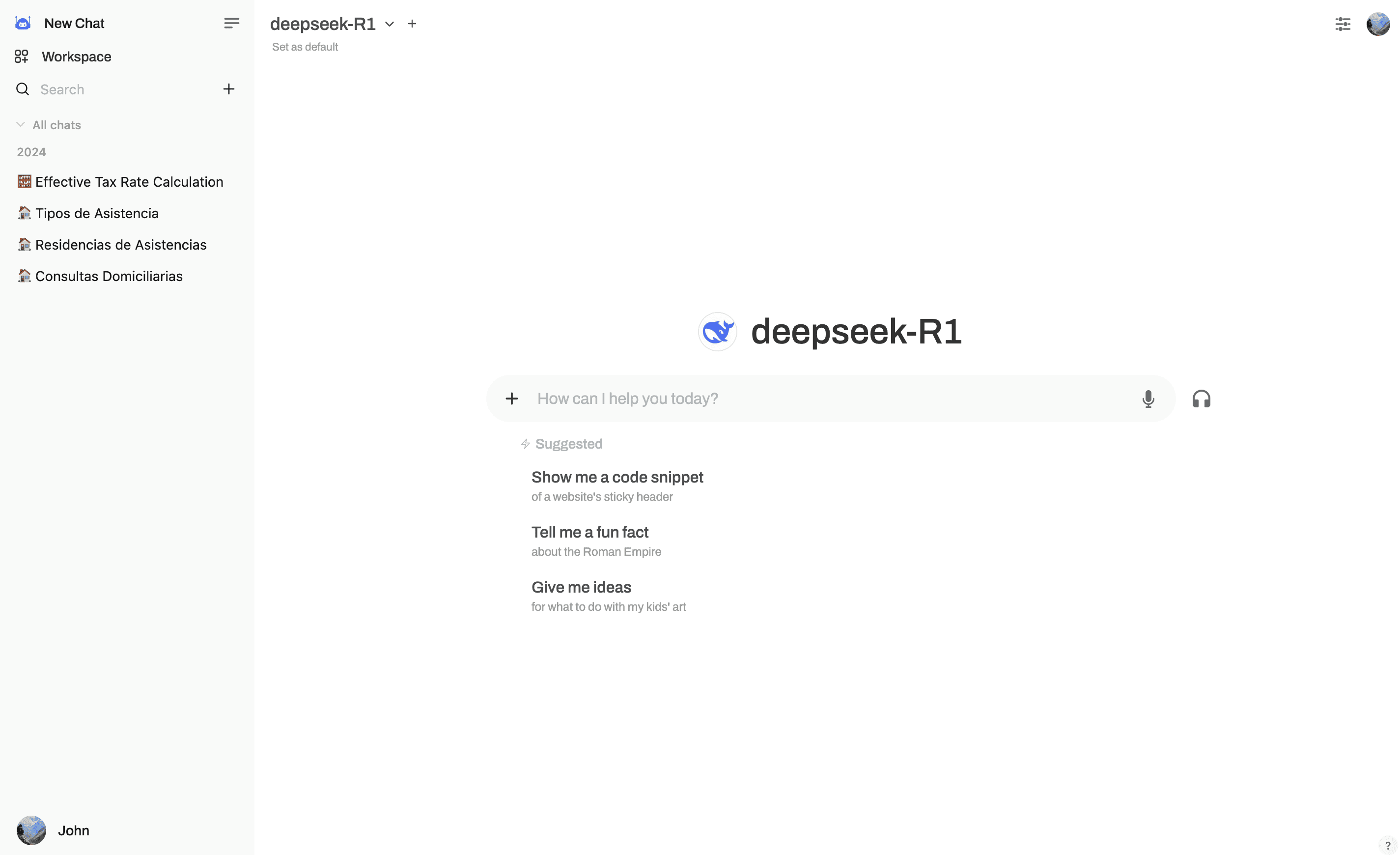Click the search icon in the sidebar
1400x855 pixels.
coord(22,88)
